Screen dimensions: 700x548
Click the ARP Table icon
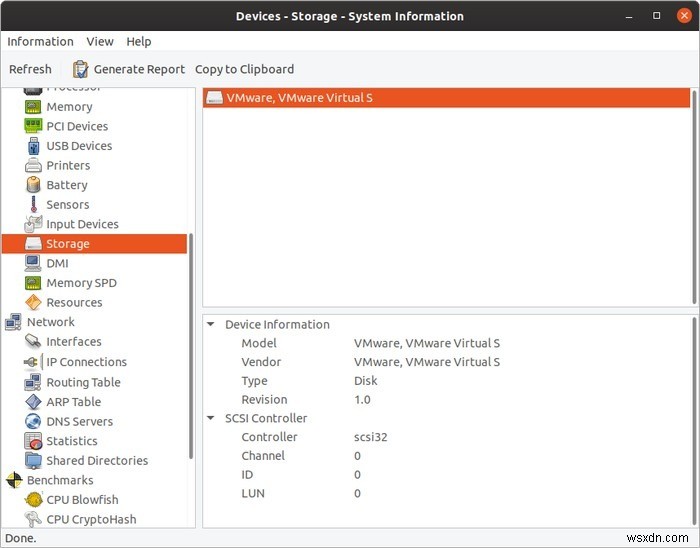click(33, 402)
